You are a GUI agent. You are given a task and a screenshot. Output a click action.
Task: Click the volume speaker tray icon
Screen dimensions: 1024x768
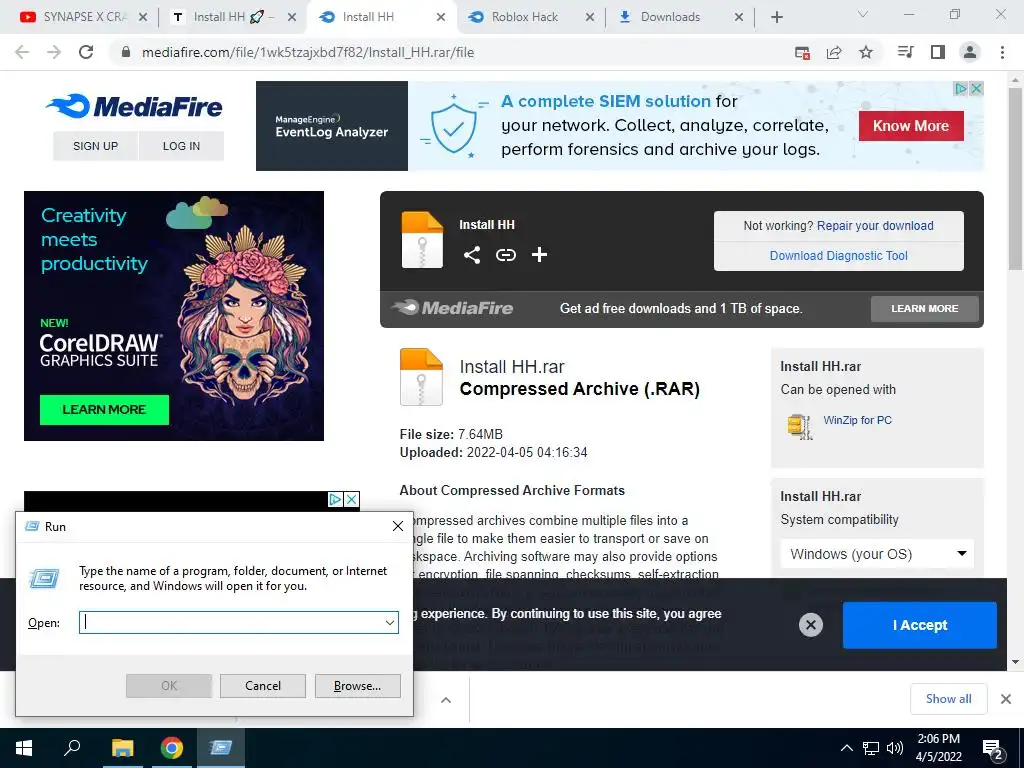[895, 748]
